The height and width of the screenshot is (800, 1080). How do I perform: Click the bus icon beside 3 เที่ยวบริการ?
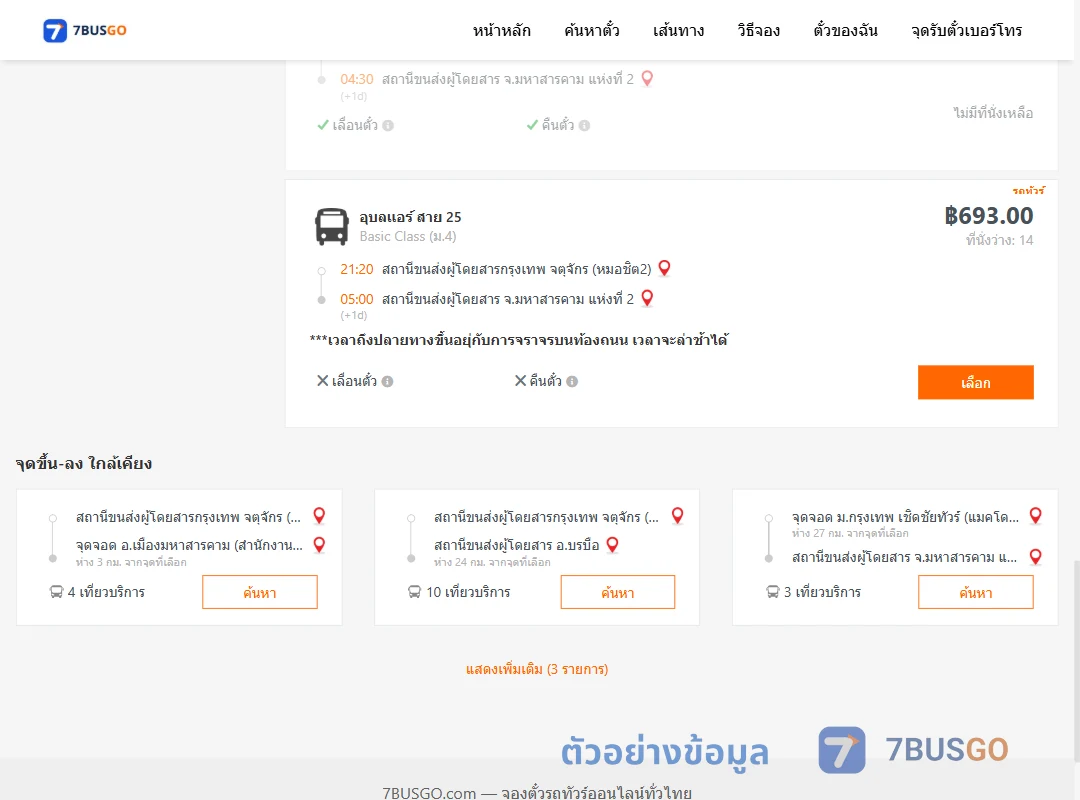[773, 592]
